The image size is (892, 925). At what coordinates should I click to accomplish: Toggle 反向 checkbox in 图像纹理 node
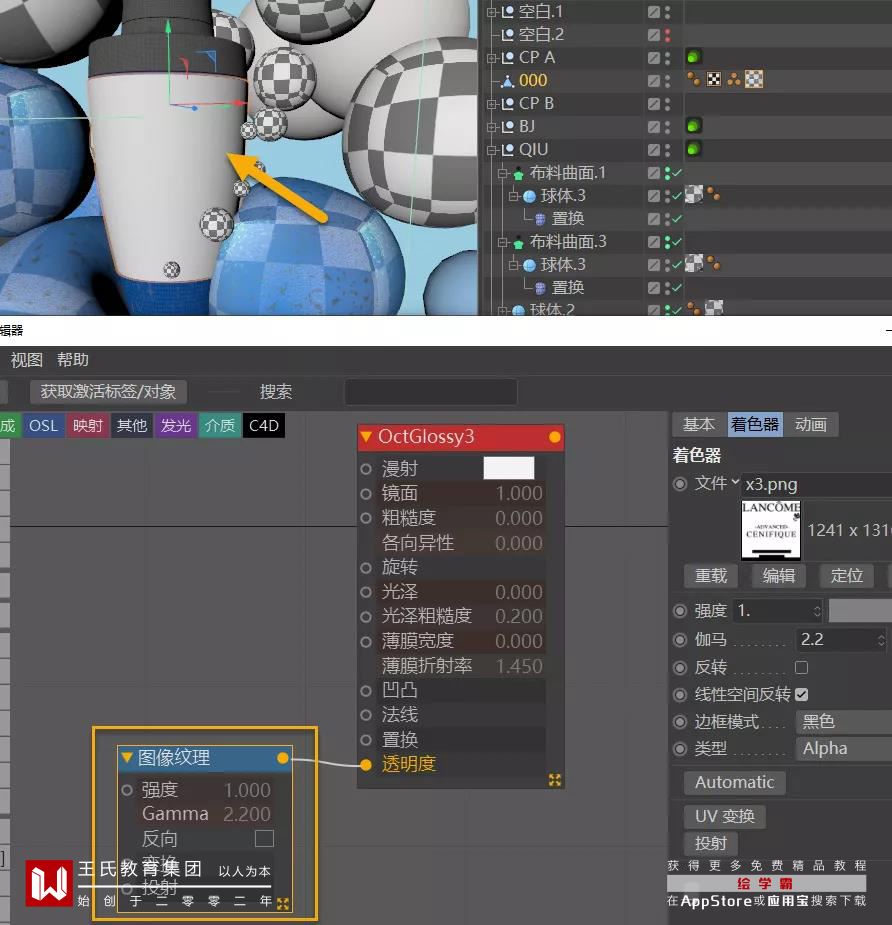point(264,838)
